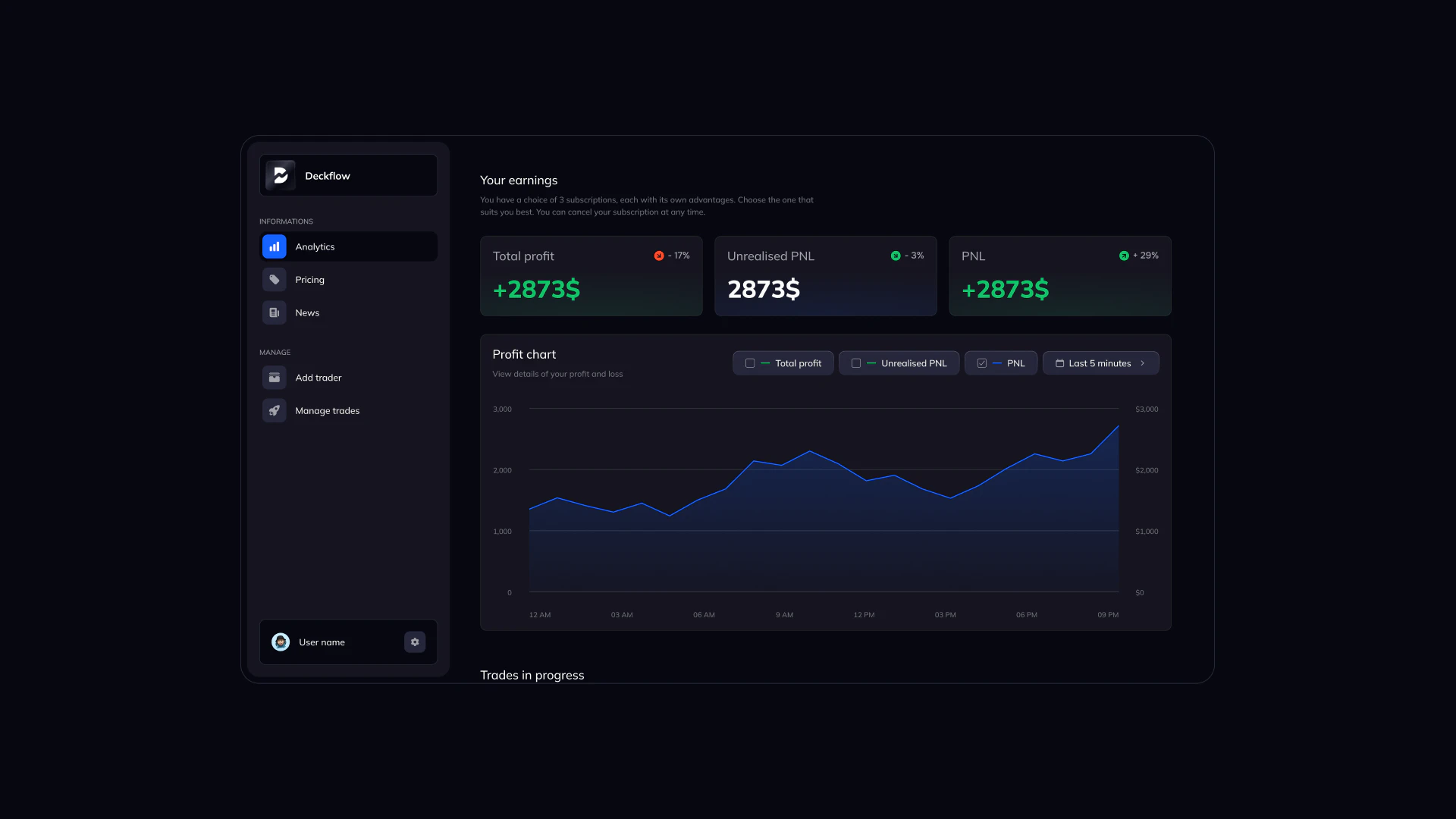Screen dimensions: 1456x819
Task: Select the Analytics bar-chart icon
Action: tap(274, 246)
